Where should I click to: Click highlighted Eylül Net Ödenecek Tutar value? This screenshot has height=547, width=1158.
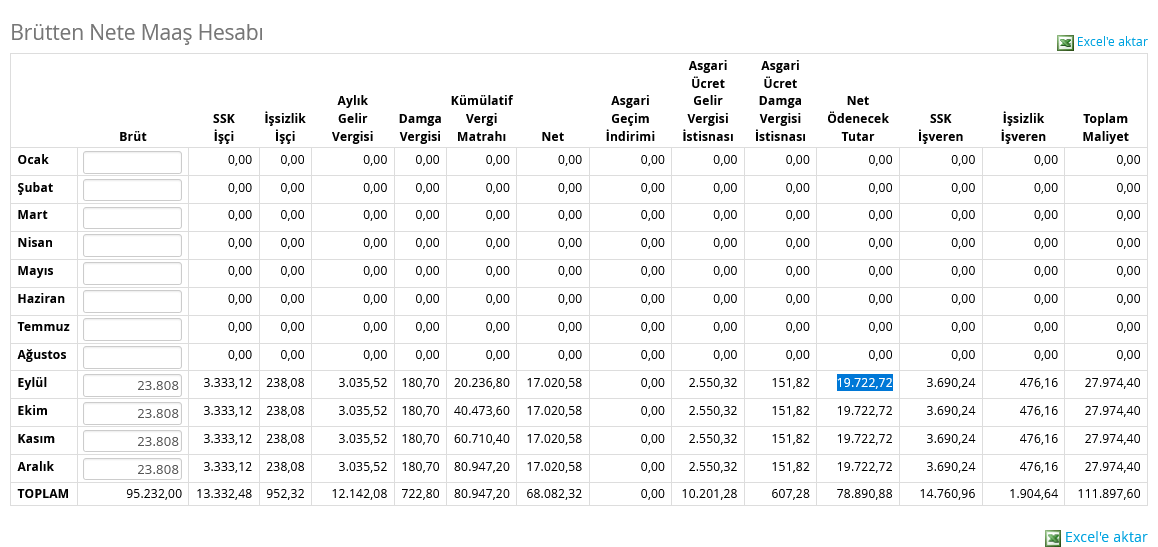point(864,383)
